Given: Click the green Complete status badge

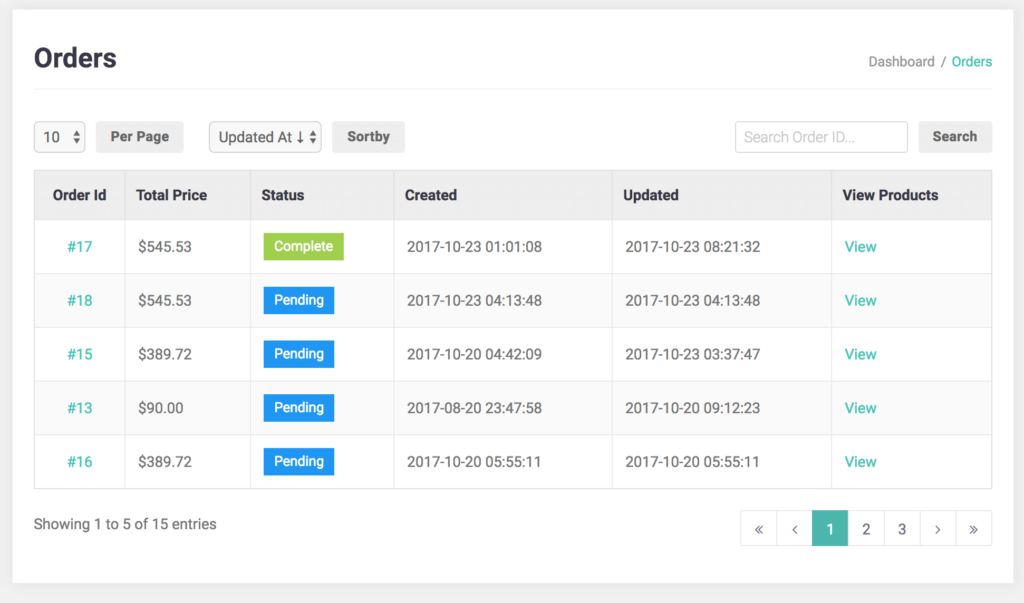Looking at the screenshot, I should point(303,247).
